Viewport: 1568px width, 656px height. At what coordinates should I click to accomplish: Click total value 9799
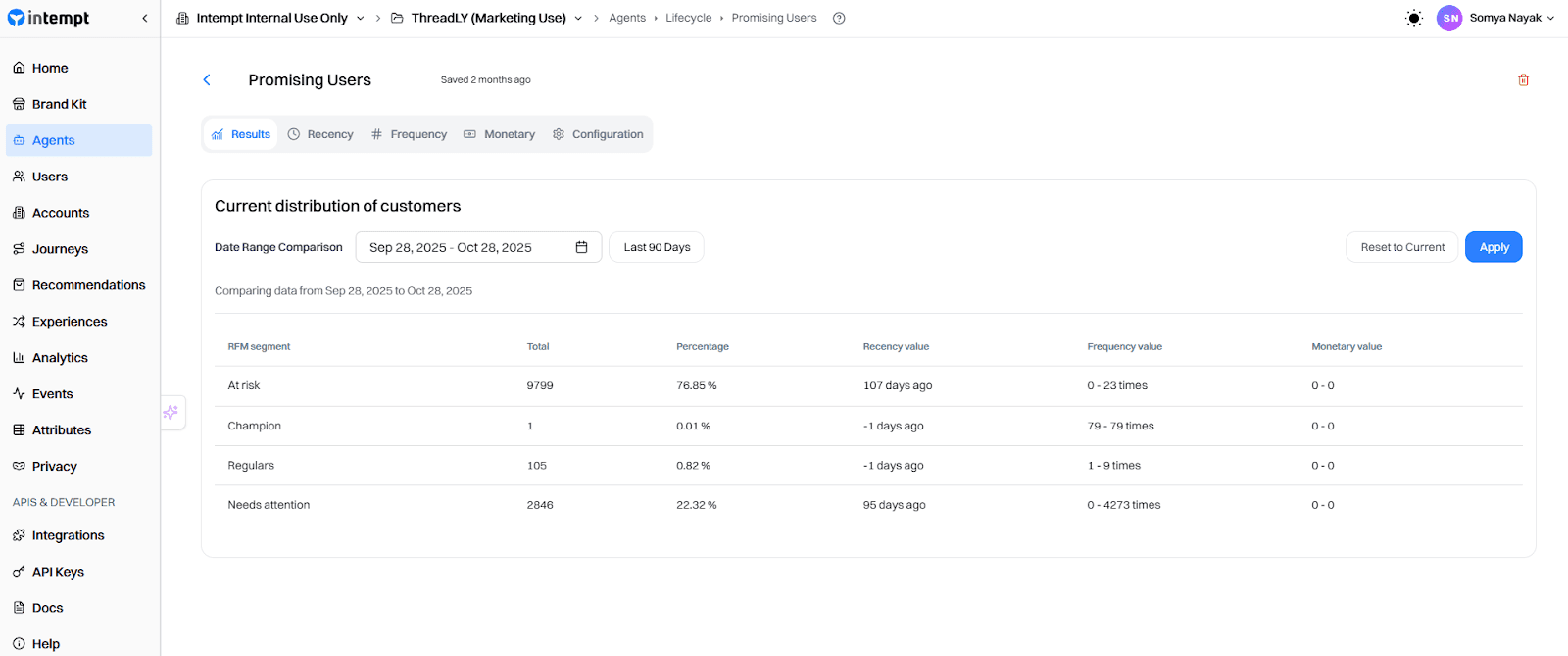click(540, 386)
